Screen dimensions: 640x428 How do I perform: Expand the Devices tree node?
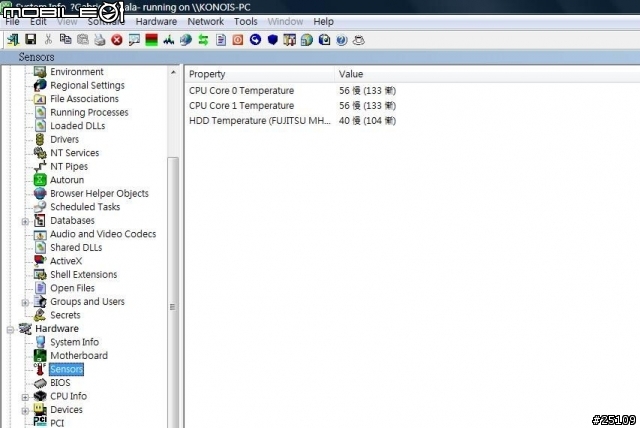(x=25, y=410)
